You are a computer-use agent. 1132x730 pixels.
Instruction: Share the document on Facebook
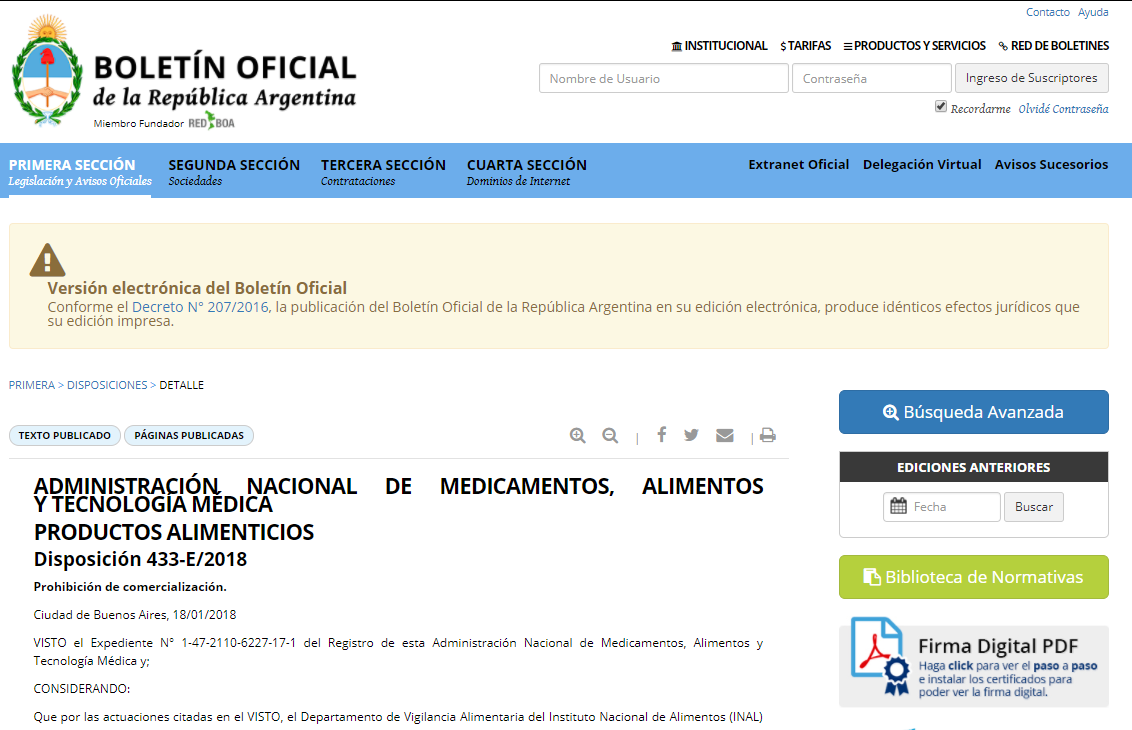[661, 434]
